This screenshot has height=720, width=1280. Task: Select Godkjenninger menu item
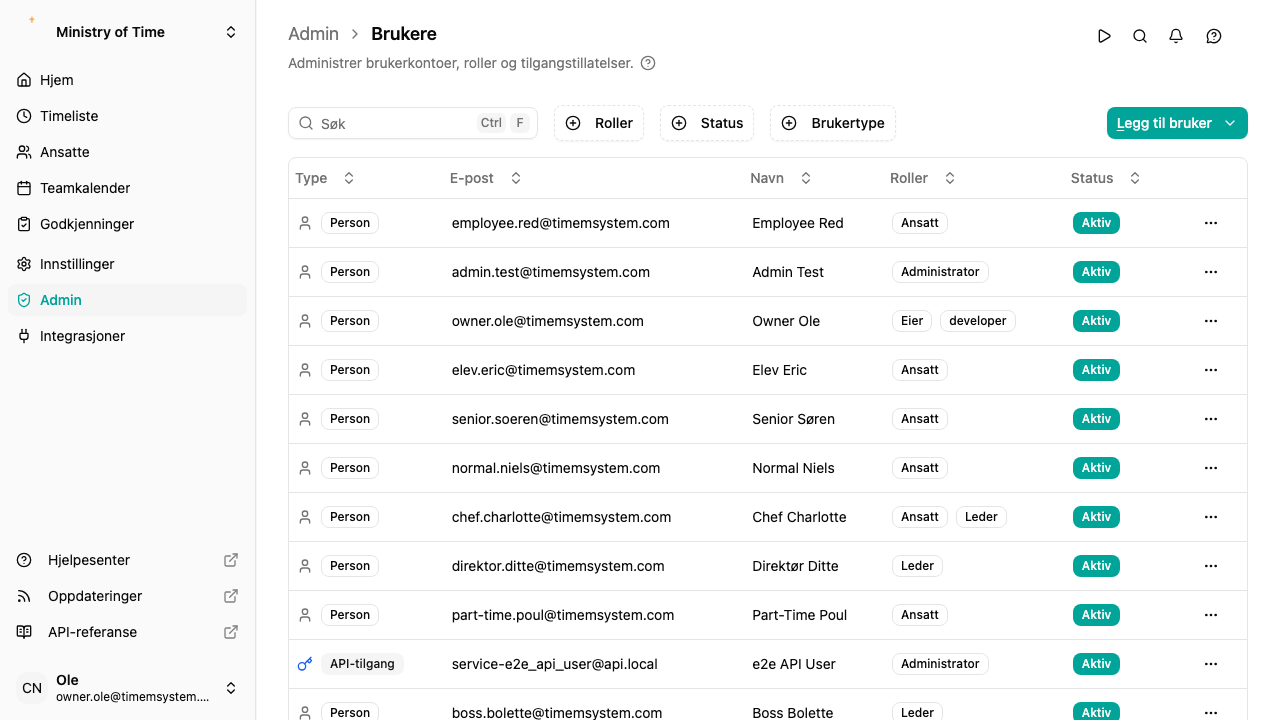(128, 224)
